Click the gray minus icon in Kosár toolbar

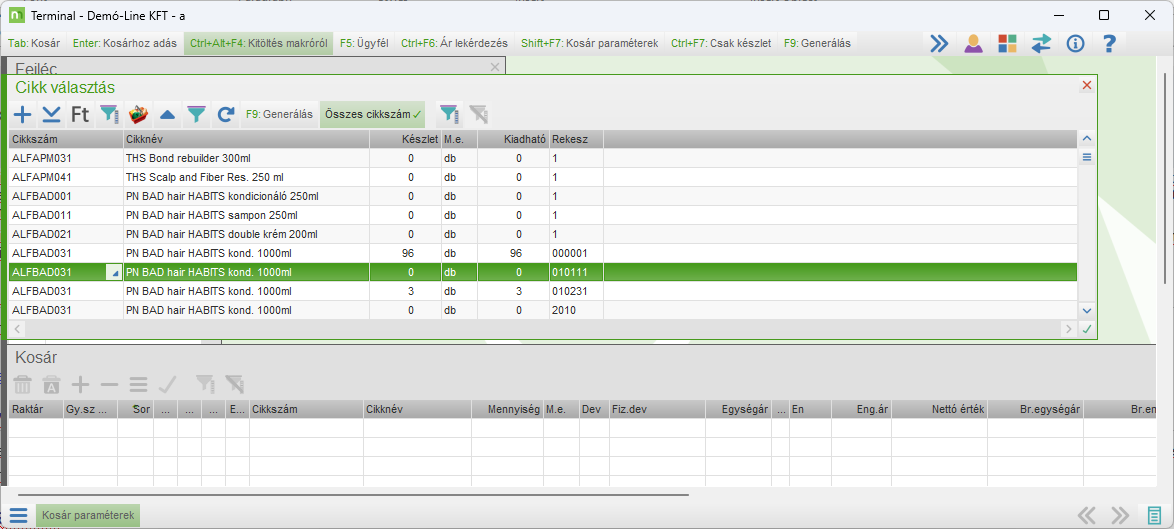coord(109,385)
